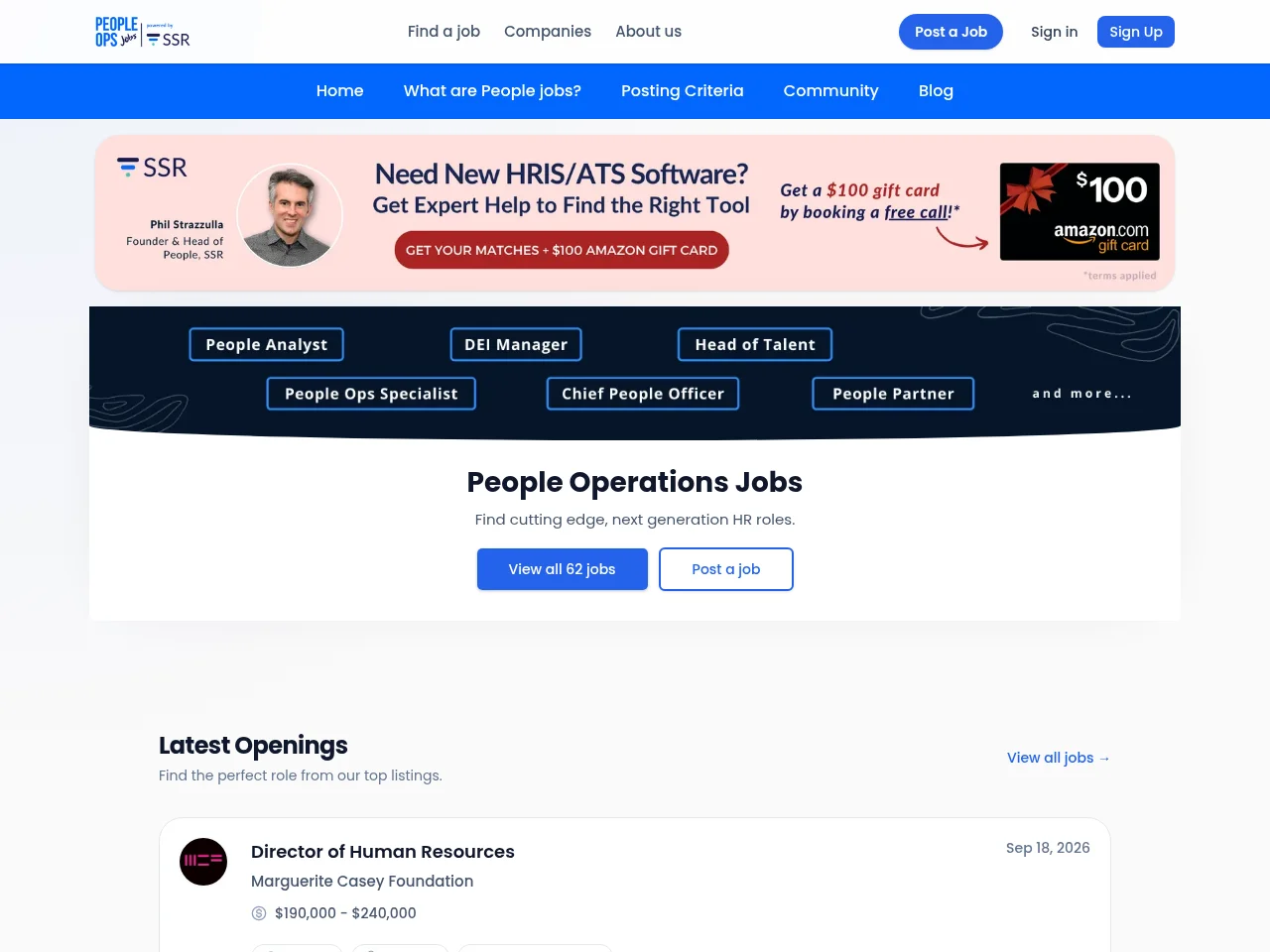The height and width of the screenshot is (952, 1270).
Task: Open the Community tab
Action: pos(831,91)
